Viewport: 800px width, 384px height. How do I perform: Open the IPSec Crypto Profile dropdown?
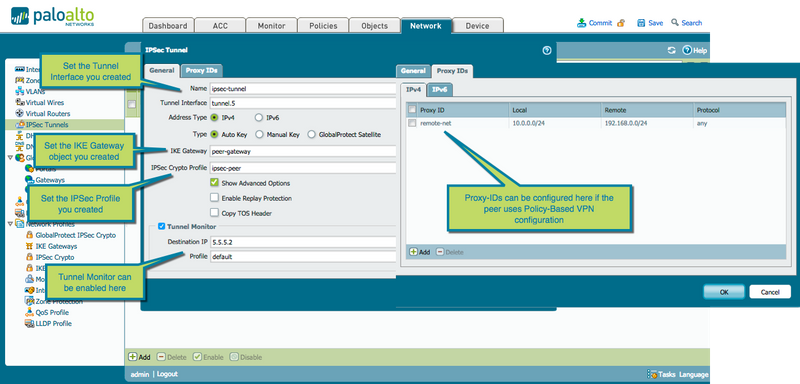(x=303, y=168)
